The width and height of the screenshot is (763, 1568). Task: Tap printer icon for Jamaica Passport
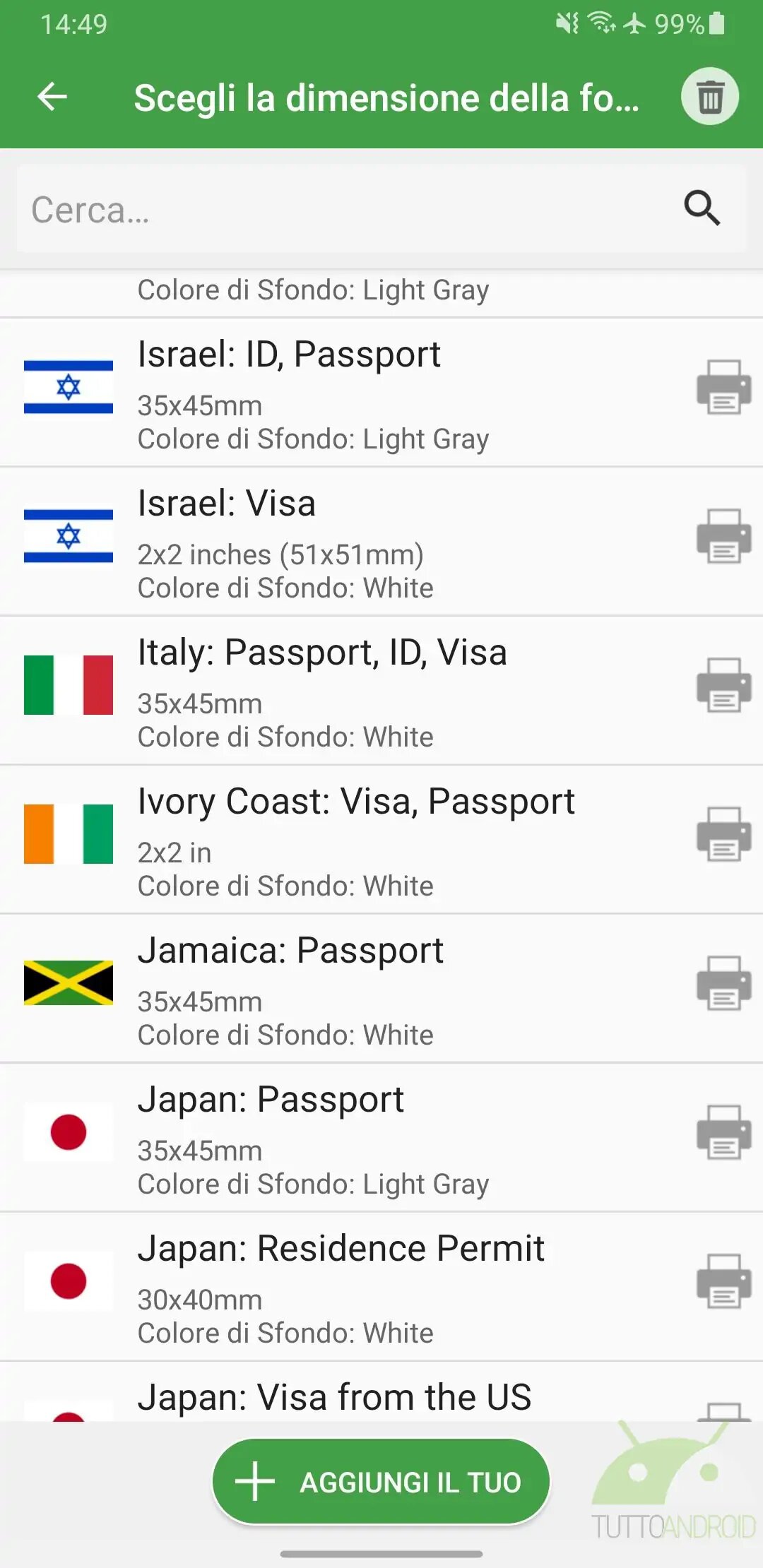(723, 983)
